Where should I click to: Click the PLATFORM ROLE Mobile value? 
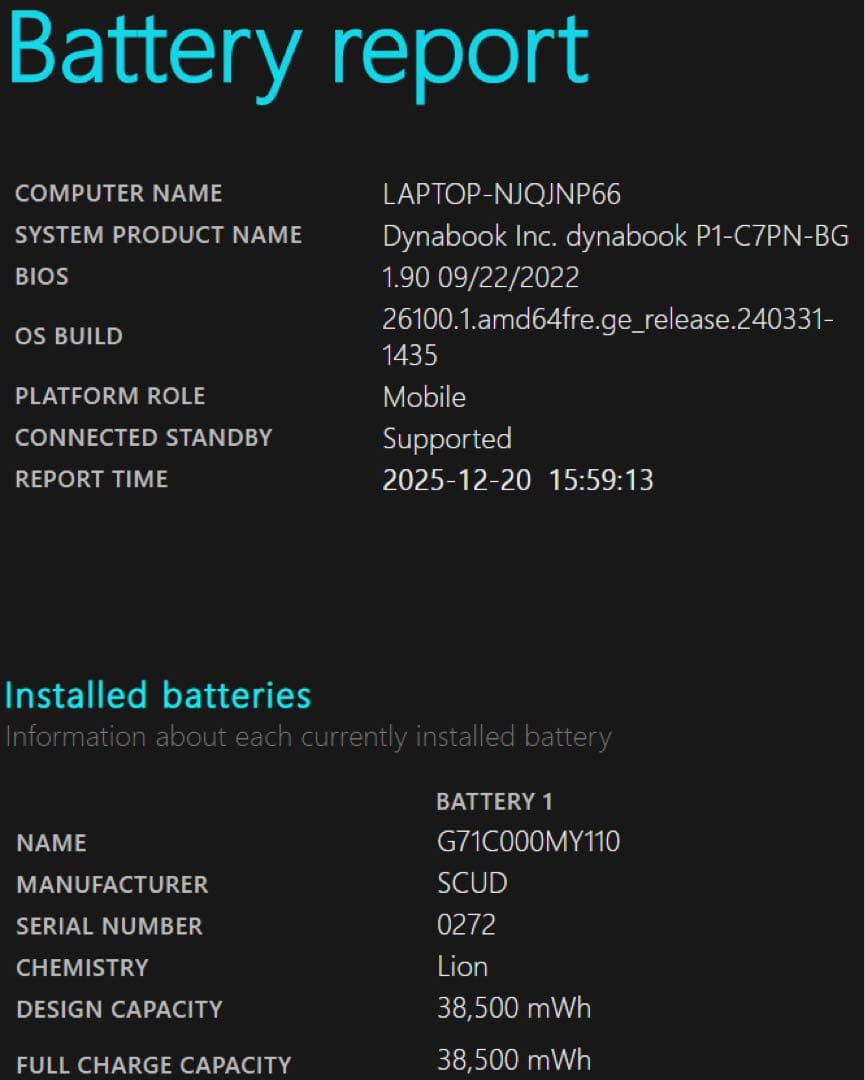[424, 398]
